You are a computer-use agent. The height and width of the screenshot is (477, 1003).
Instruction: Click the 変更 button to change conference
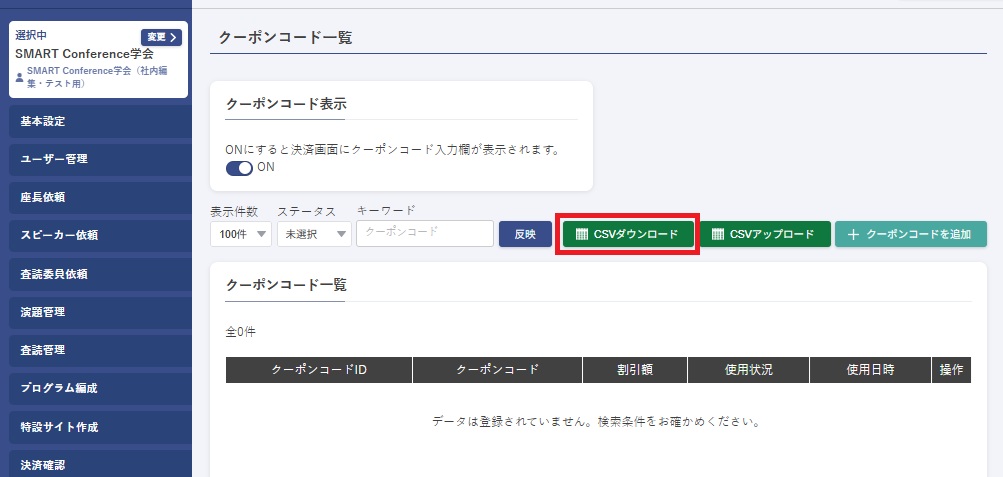tap(161, 37)
